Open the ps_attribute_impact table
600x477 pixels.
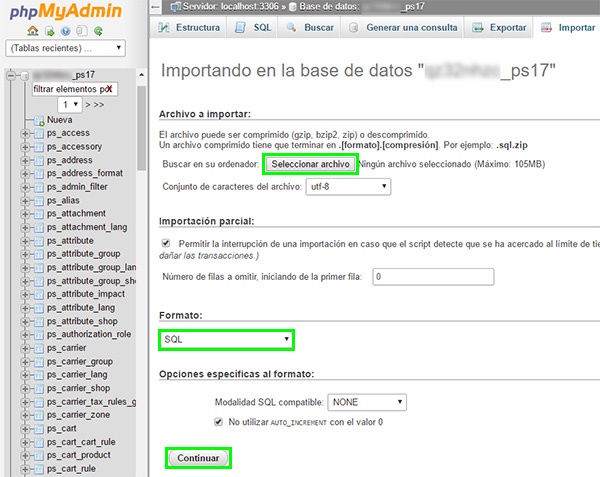click(x=86, y=294)
